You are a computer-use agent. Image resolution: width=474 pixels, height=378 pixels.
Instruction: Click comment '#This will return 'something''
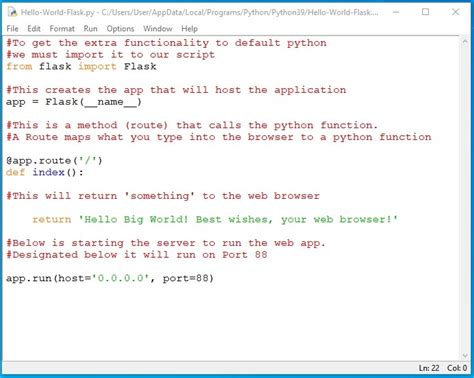pos(163,196)
